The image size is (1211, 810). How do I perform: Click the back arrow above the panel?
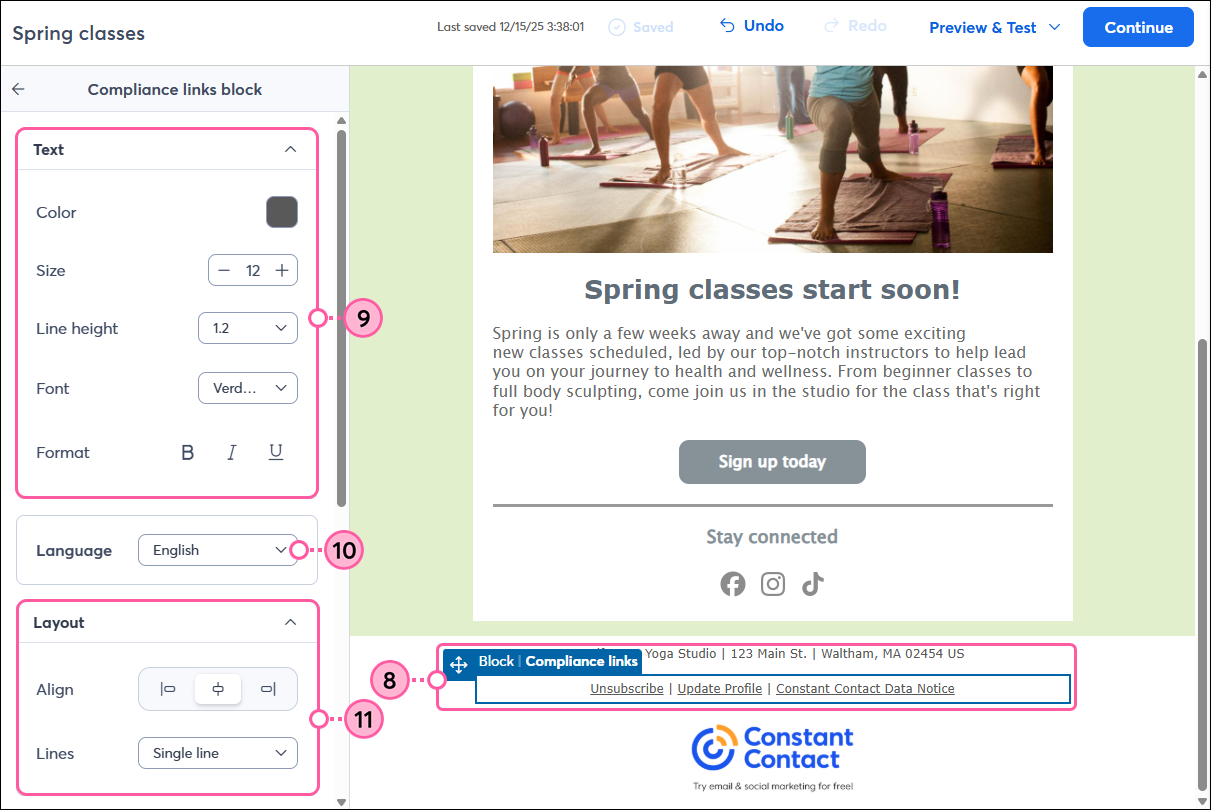tap(18, 89)
